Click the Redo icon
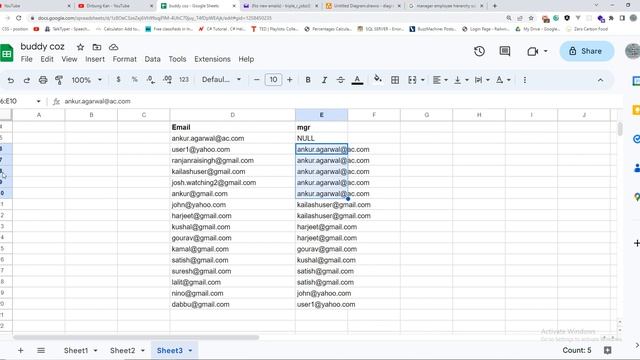The image size is (640, 360). [x=27, y=80]
